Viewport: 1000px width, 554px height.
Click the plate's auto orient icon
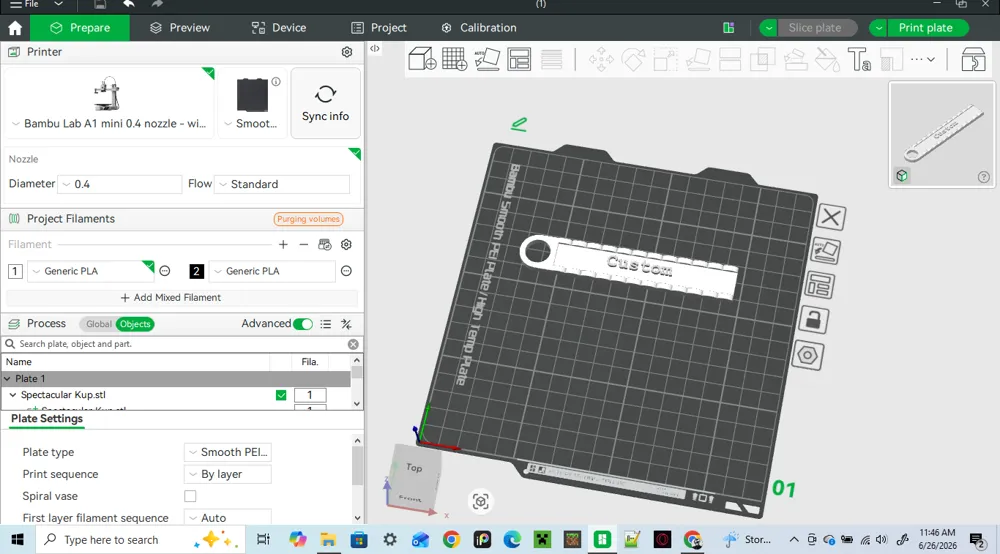coord(825,251)
